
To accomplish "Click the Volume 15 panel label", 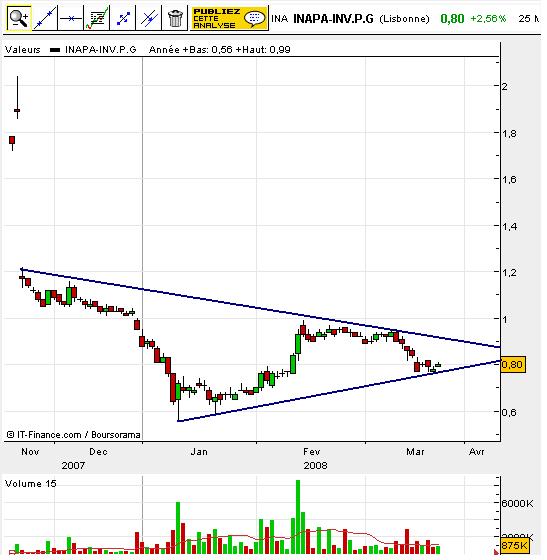I will coord(31,484).
